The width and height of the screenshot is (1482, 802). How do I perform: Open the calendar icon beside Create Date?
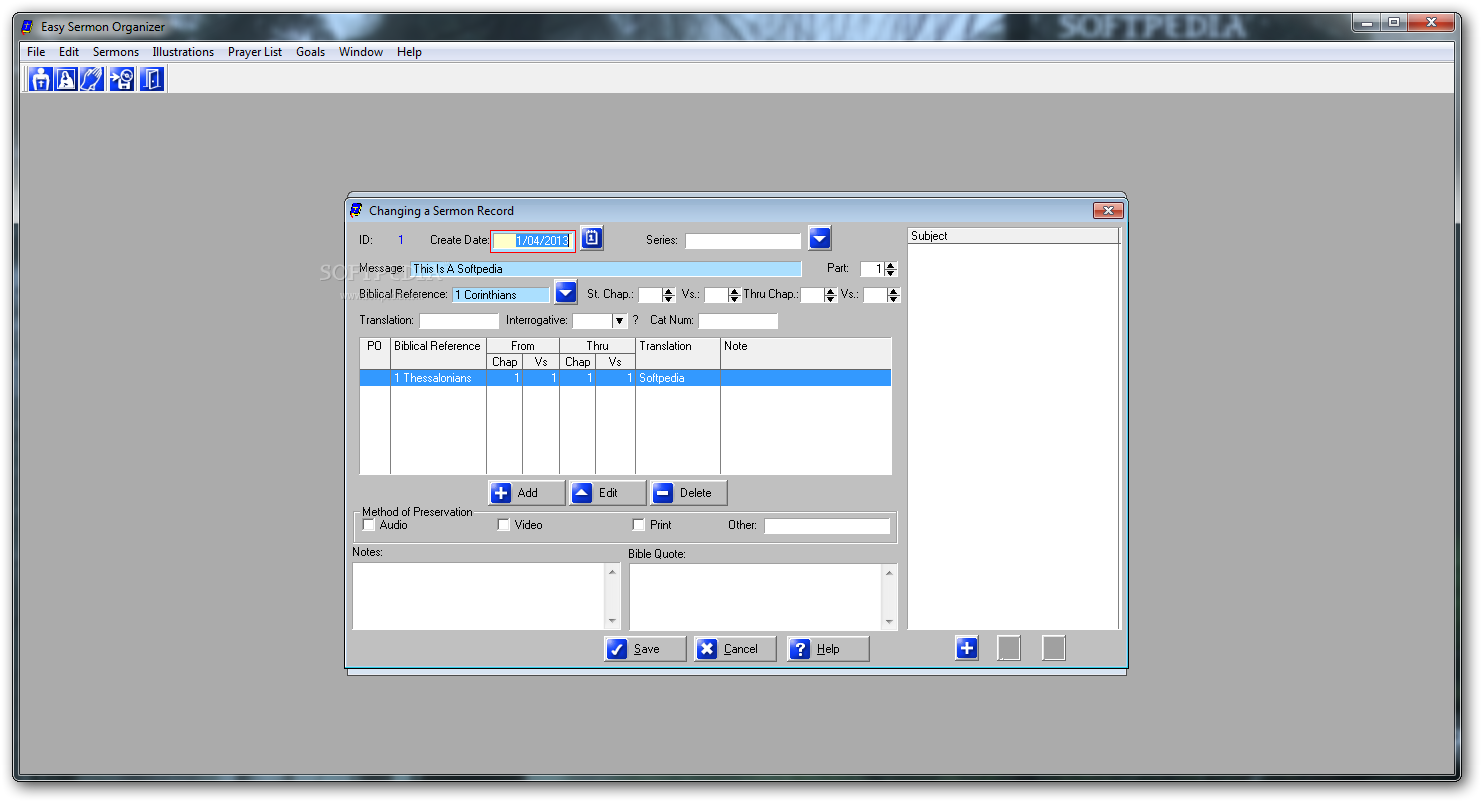592,238
